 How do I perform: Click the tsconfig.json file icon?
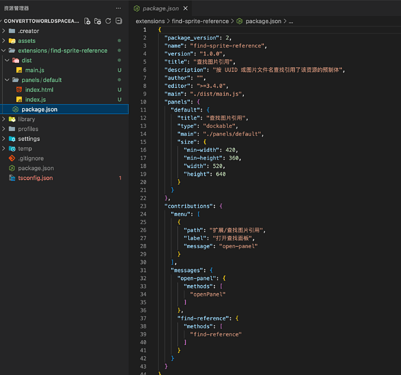click(12, 178)
